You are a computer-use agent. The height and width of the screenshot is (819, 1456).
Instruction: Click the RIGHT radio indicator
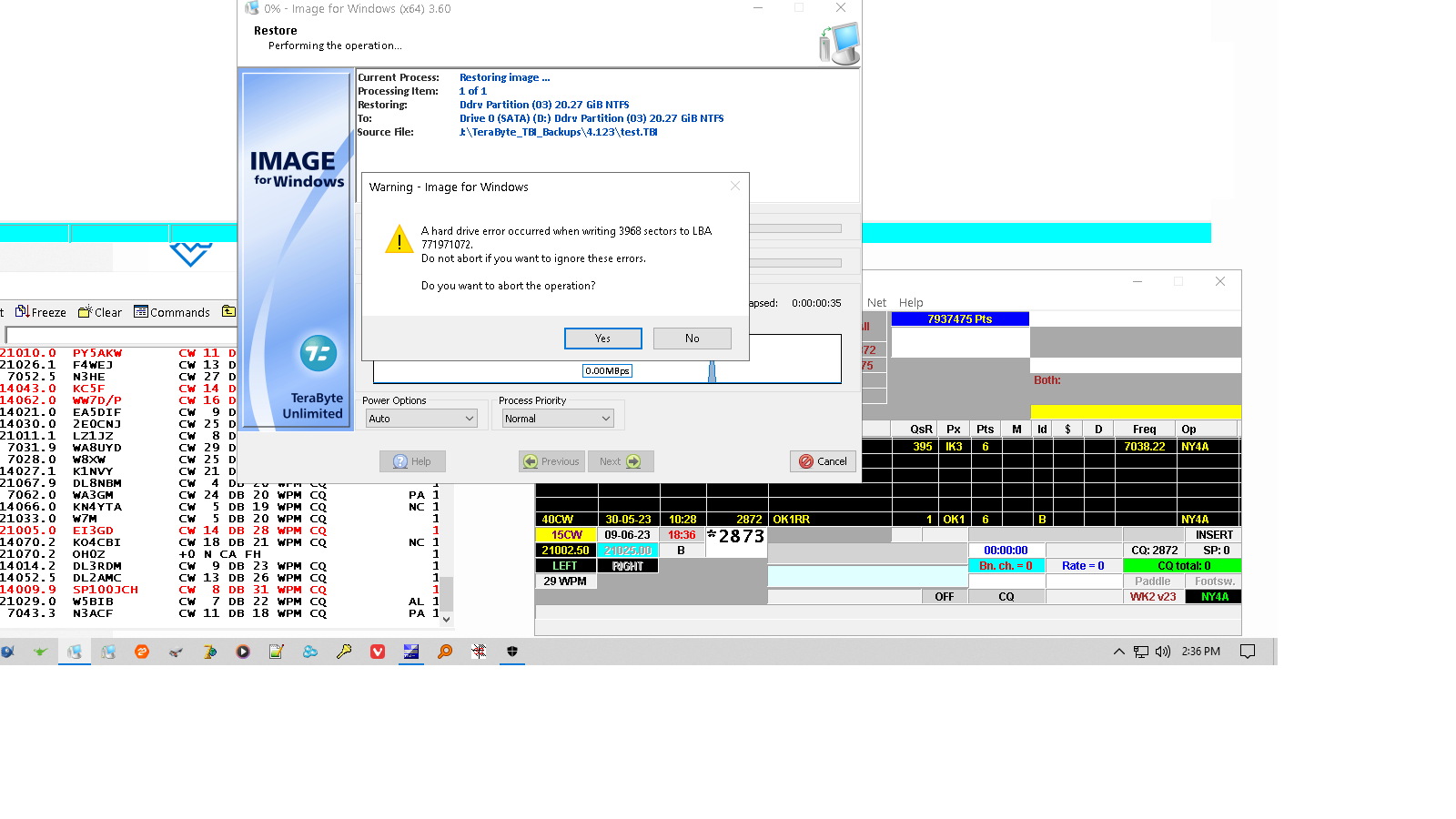[628, 566]
